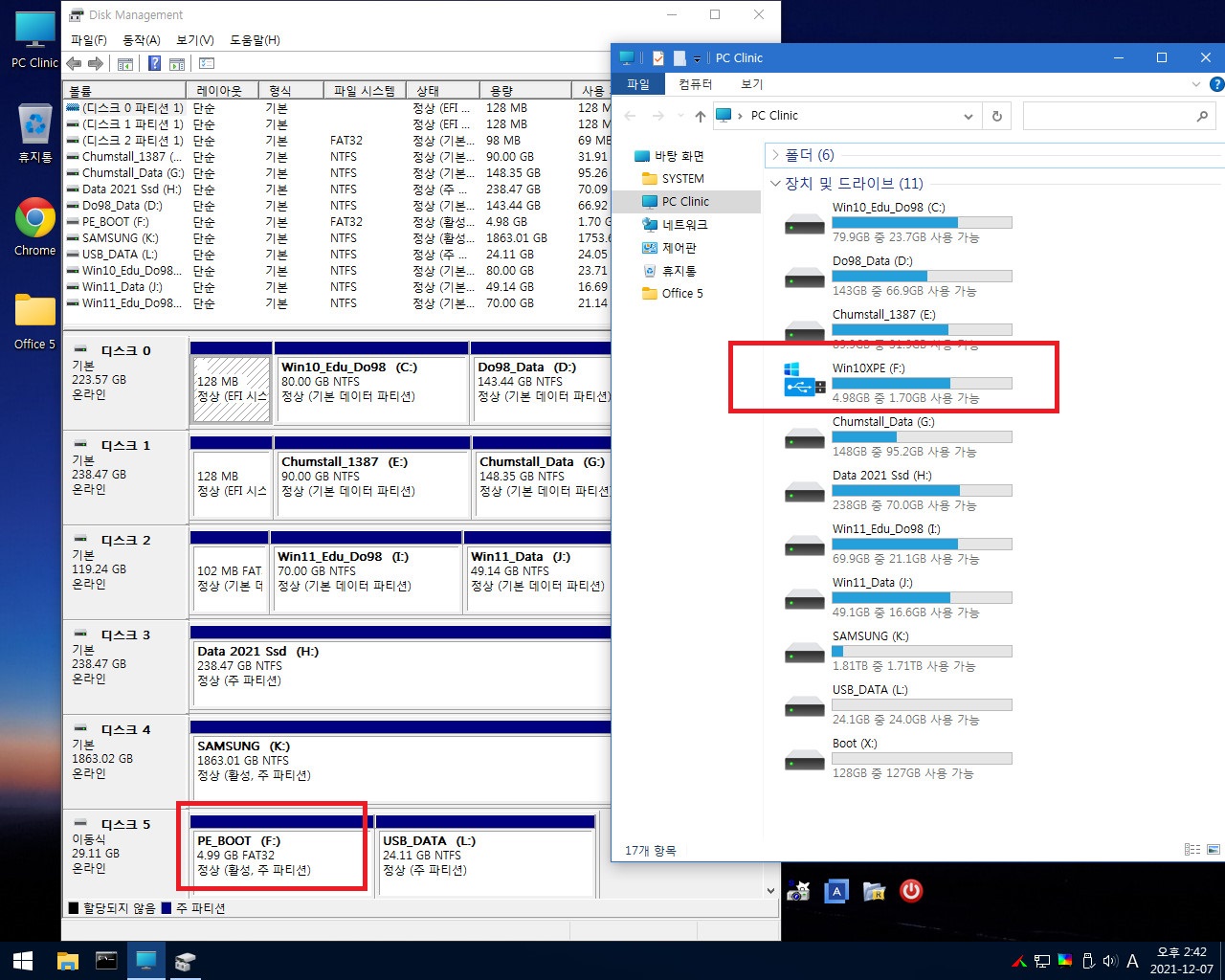Open the quick access toolbar dropdown arrow
The width and height of the screenshot is (1225, 980).
tap(697, 58)
